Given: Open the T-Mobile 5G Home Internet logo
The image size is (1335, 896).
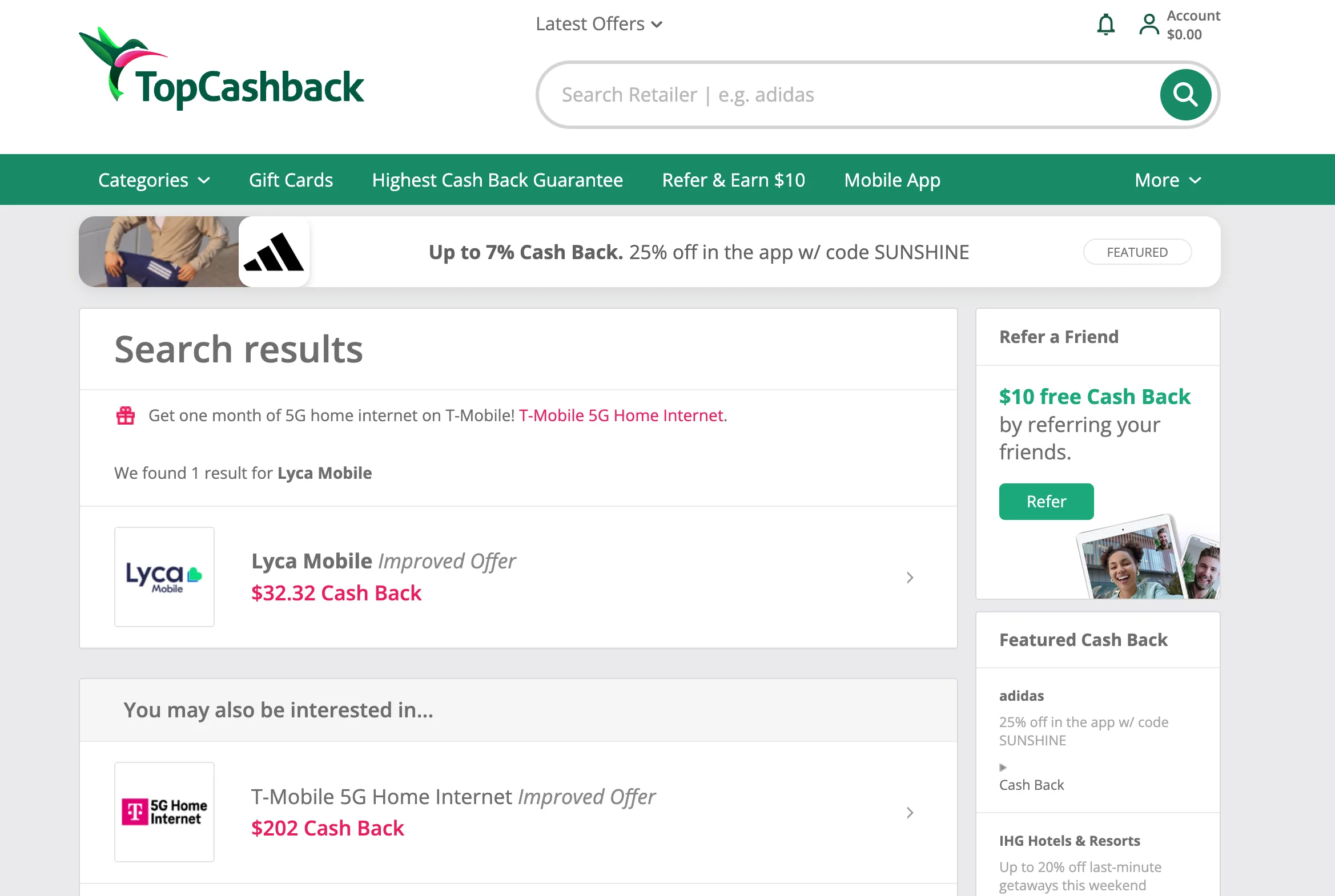Looking at the screenshot, I should click(x=164, y=812).
